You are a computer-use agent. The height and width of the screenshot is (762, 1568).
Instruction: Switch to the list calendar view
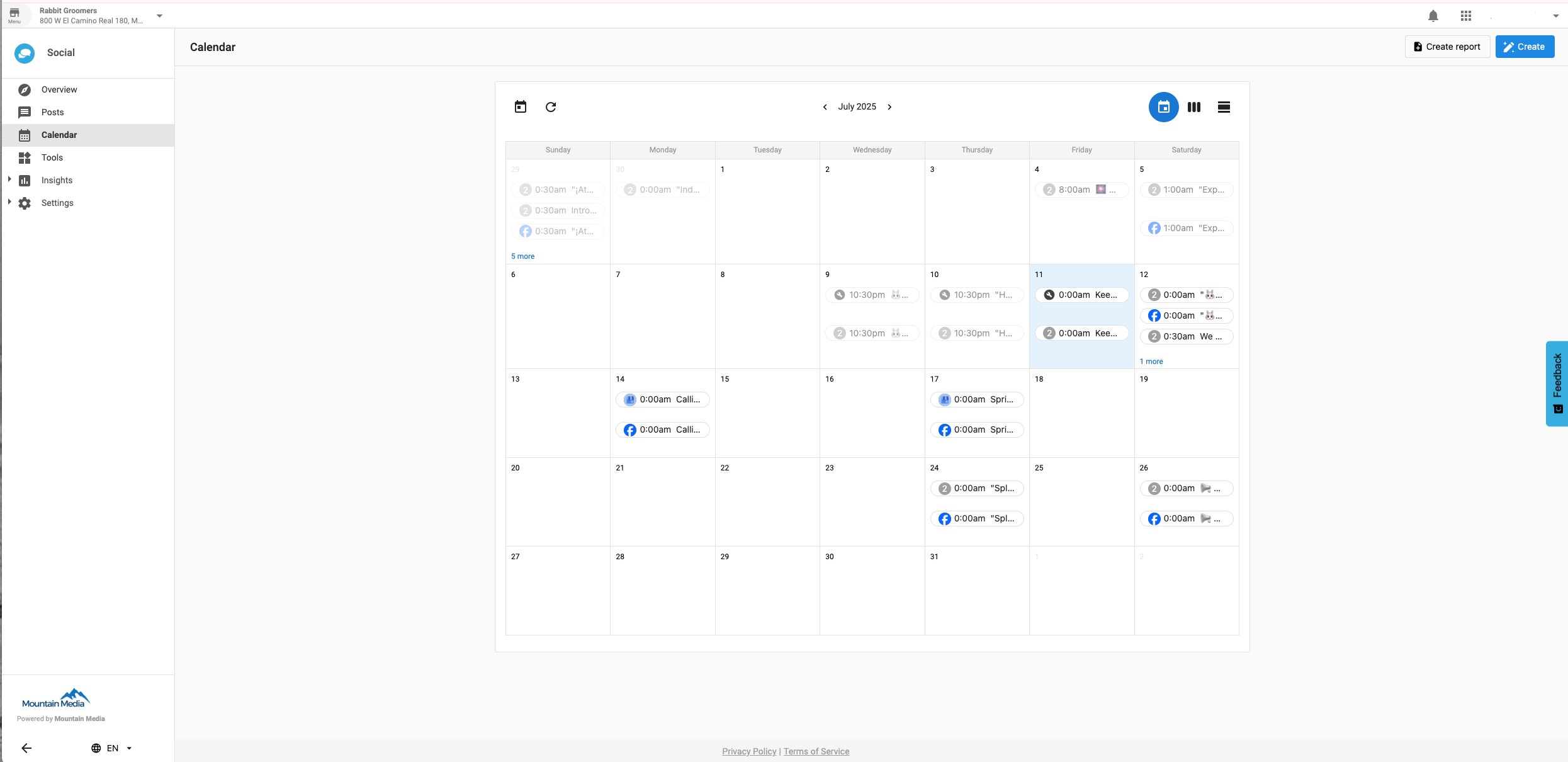[1224, 107]
